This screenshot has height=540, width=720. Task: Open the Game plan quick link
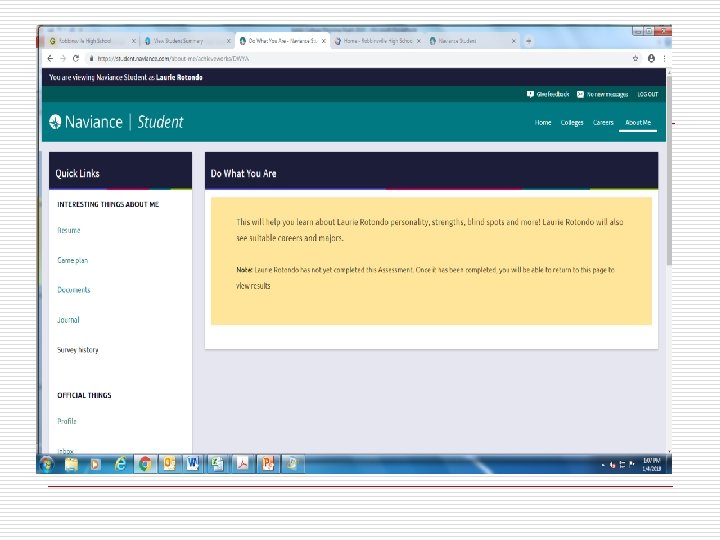[x=73, y=260]
